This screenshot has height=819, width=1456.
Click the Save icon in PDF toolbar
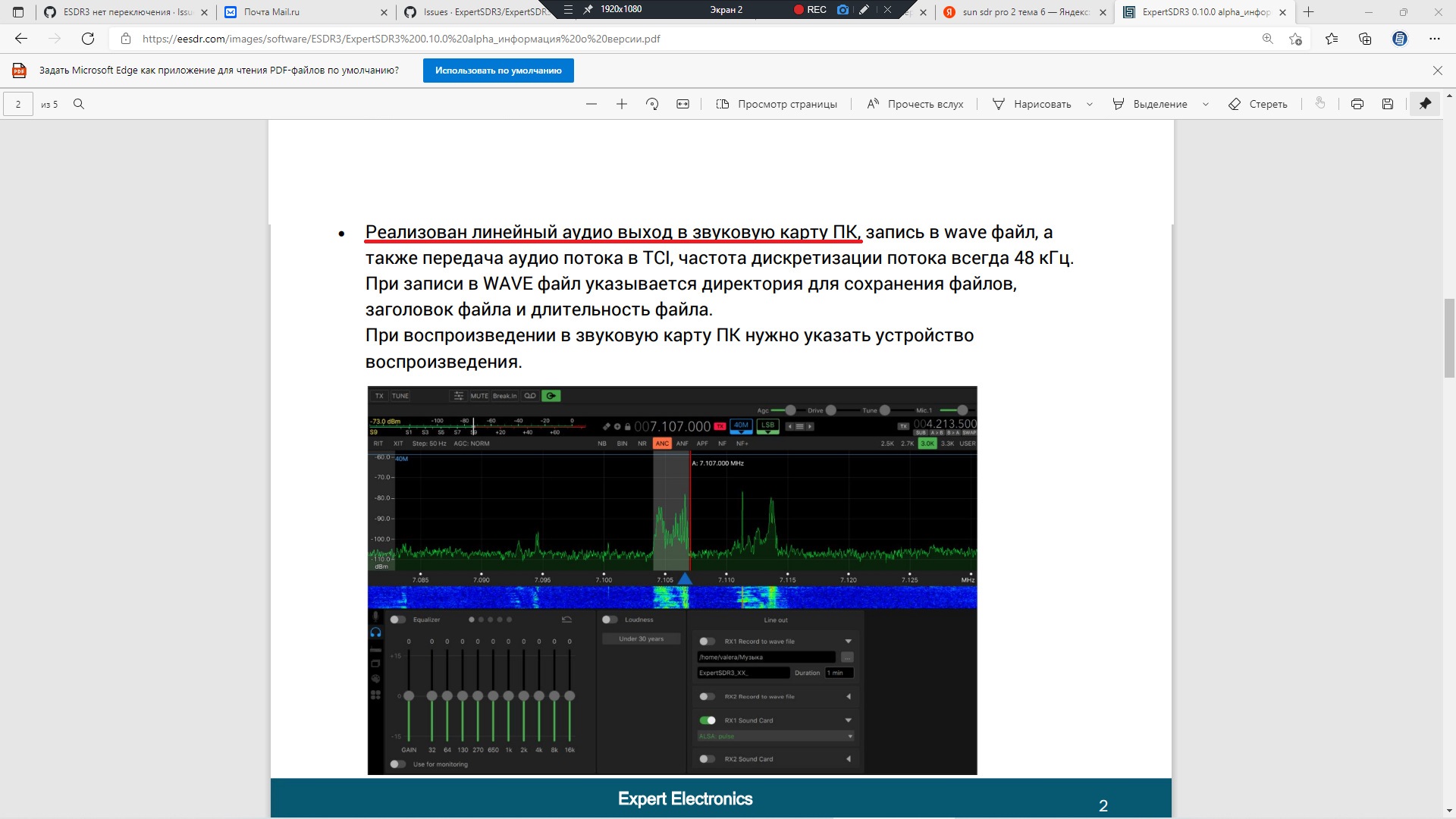tap(1388, 104)
